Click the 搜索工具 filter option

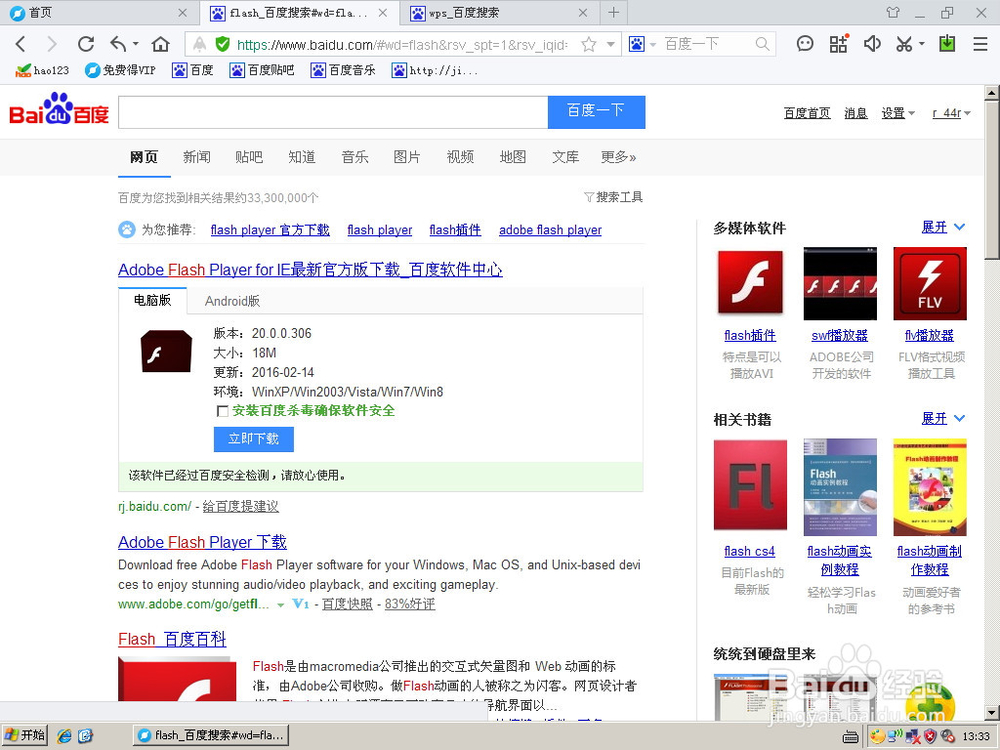click(x=614, y=197)
